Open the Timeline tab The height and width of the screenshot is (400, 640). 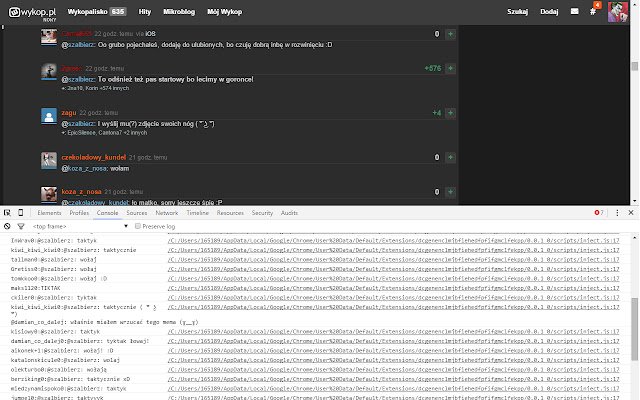click(x=197, y=213)
